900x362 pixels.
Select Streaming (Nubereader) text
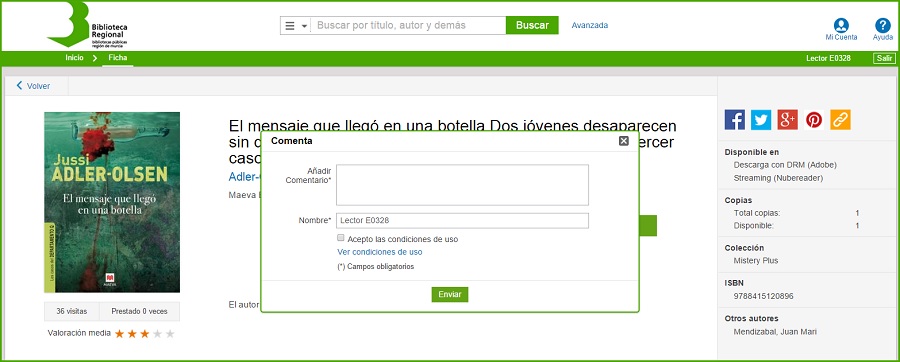[x=778, y=178]
